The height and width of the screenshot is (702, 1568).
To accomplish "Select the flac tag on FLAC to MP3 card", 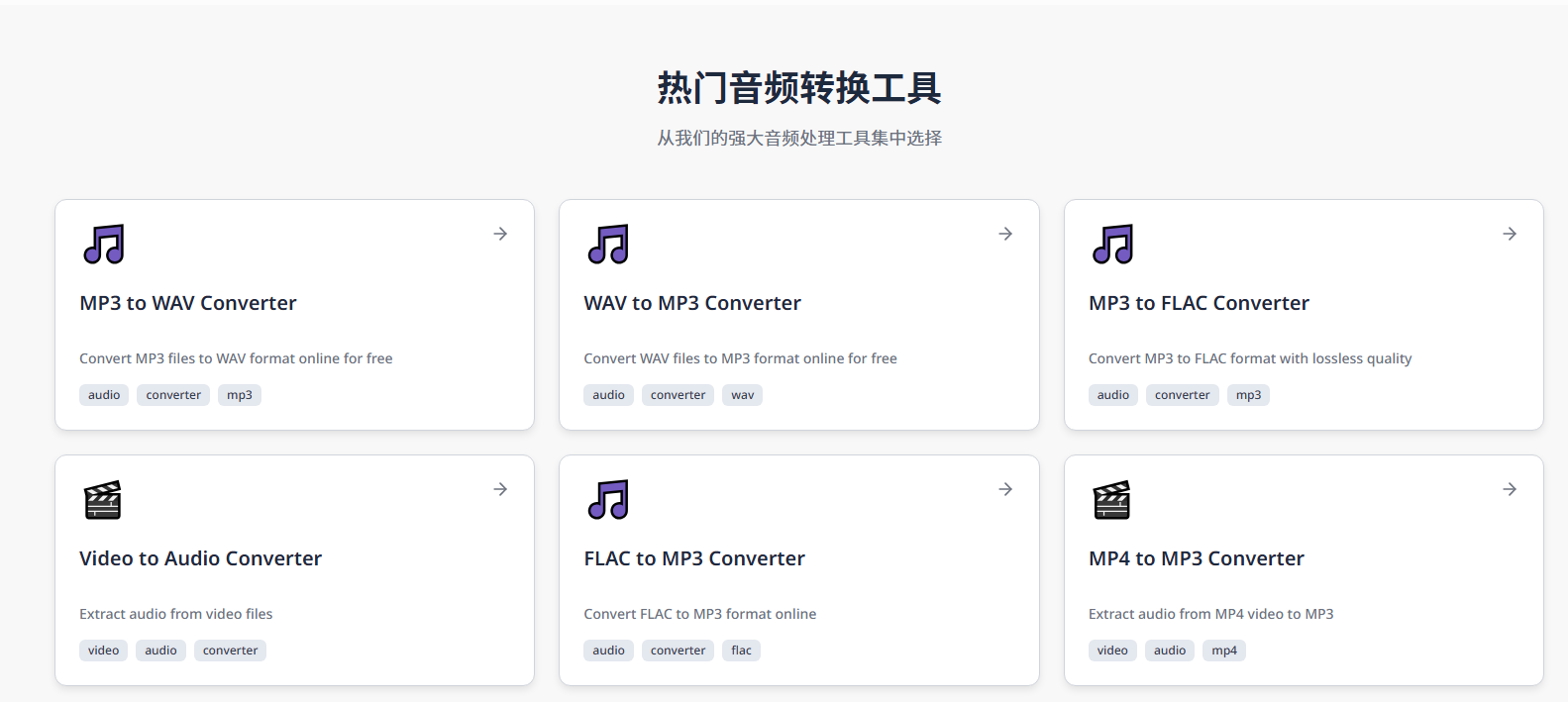I will pos(742,651).
